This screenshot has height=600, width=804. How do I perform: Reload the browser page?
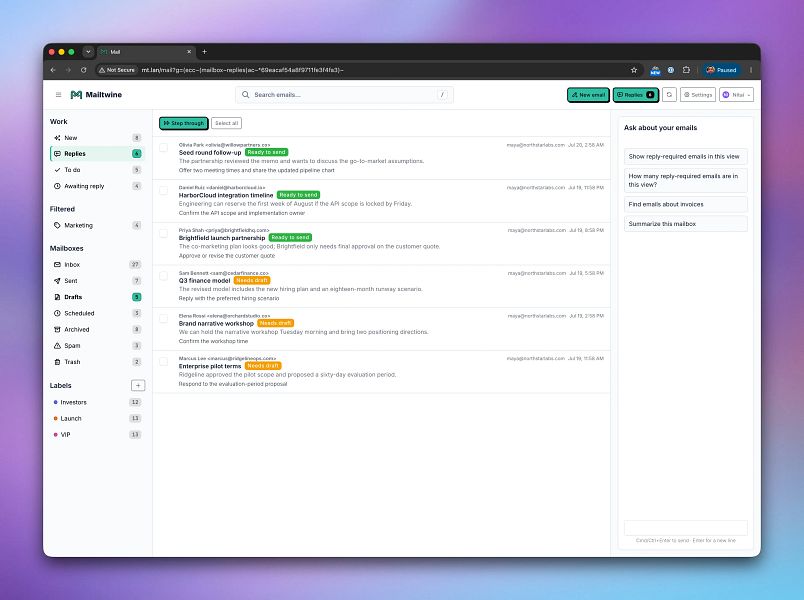coord(84,70)
